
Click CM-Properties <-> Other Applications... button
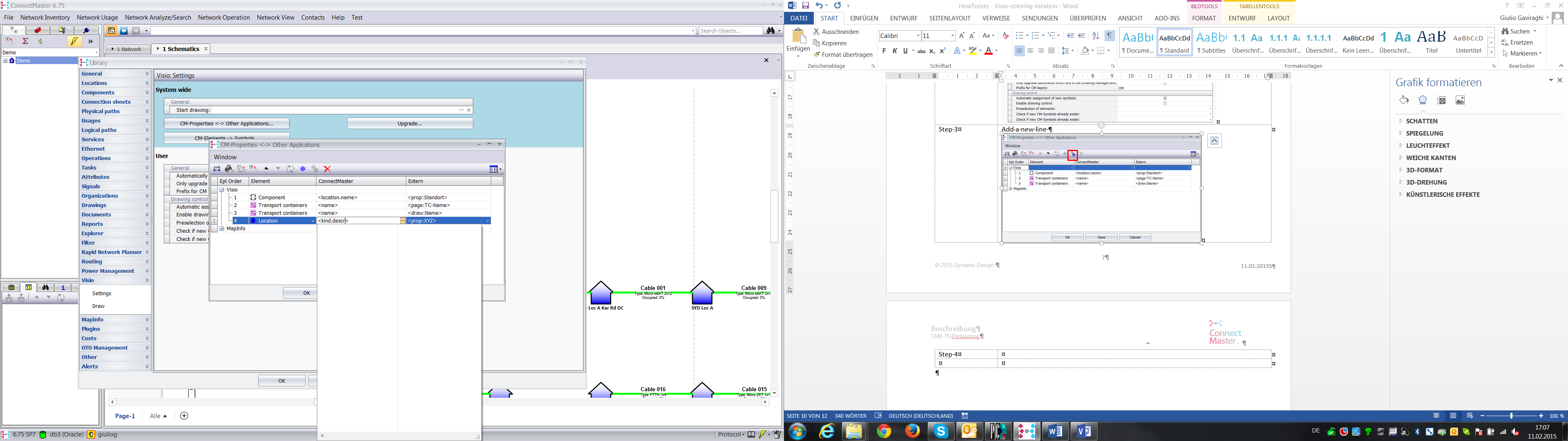(x=227, y=124)
